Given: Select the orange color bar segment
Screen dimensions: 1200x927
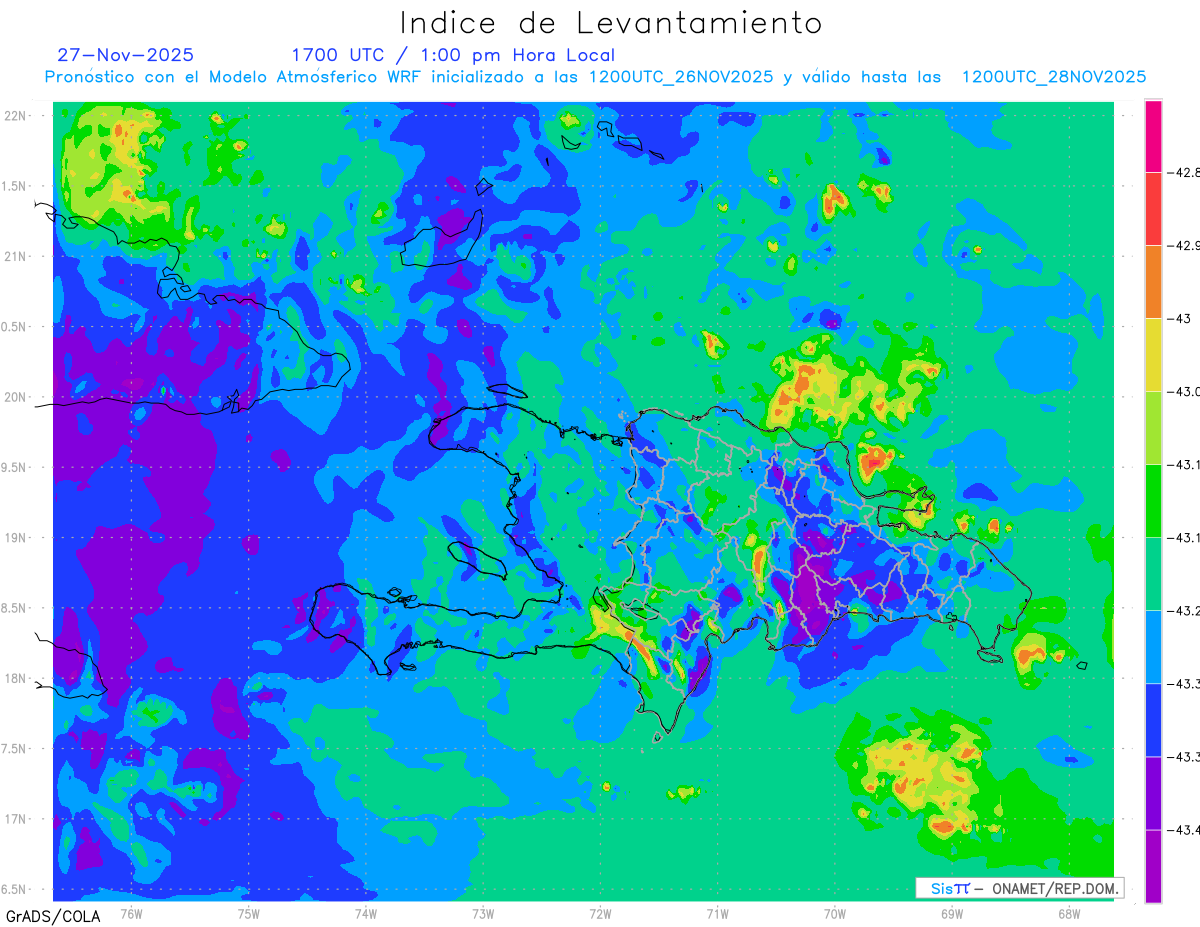Looking at the screenshot, I should tap(1153, 281).
